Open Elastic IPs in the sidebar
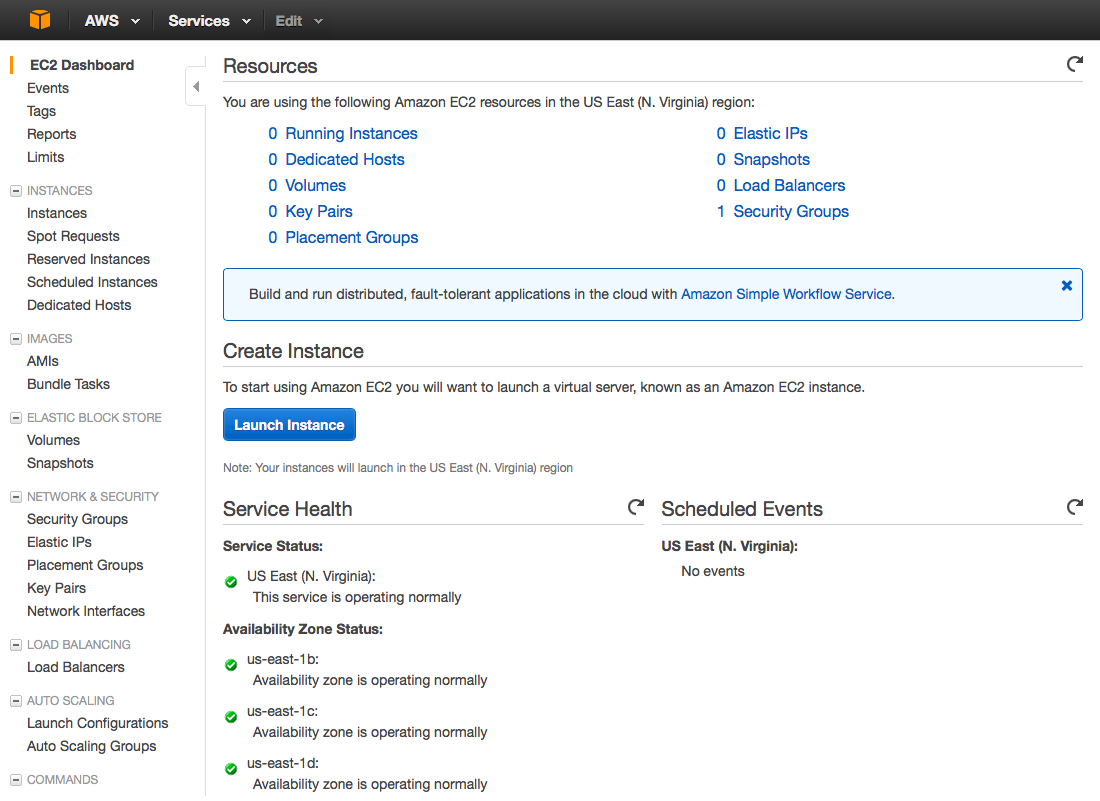Viewport: 1100px width, 801px height. [59, 542]
